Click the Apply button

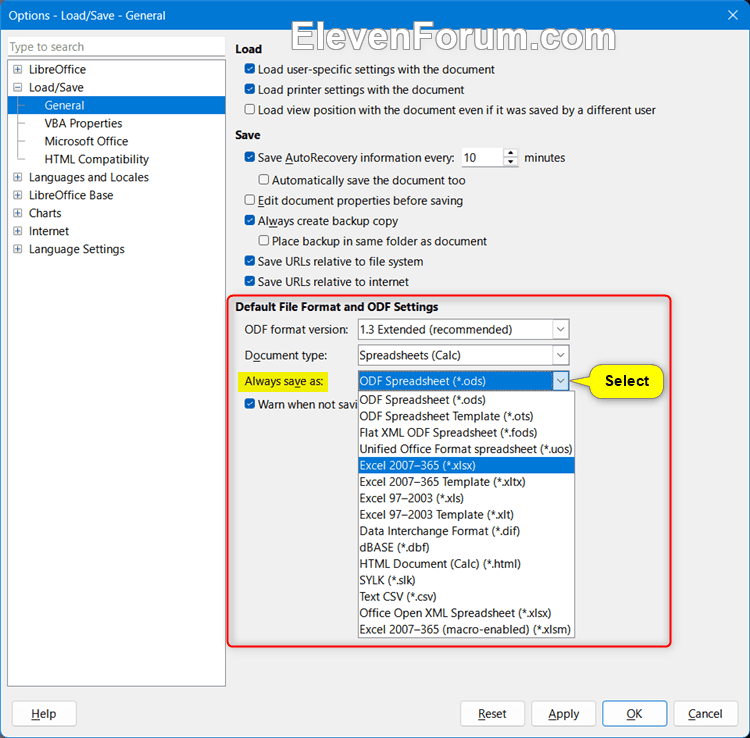pos(563,714)
